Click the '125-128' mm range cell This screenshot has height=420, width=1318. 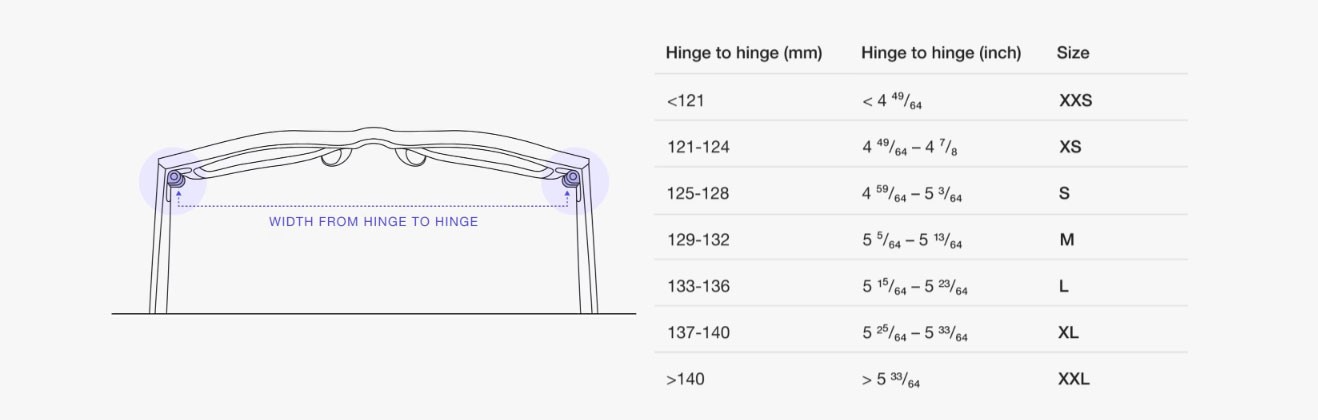point(698,193)
